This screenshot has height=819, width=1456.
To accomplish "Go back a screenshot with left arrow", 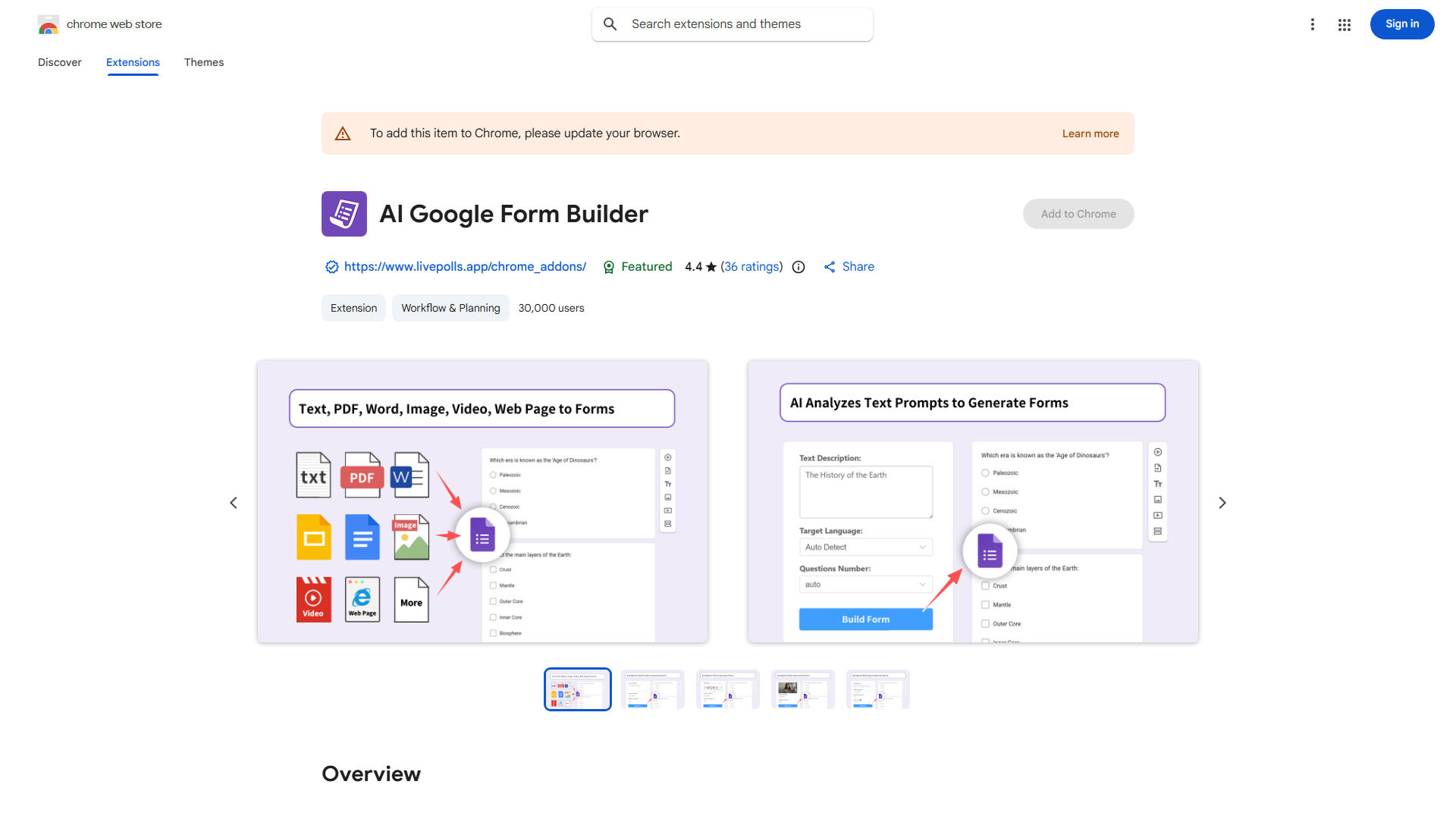I will click(234, 502).
